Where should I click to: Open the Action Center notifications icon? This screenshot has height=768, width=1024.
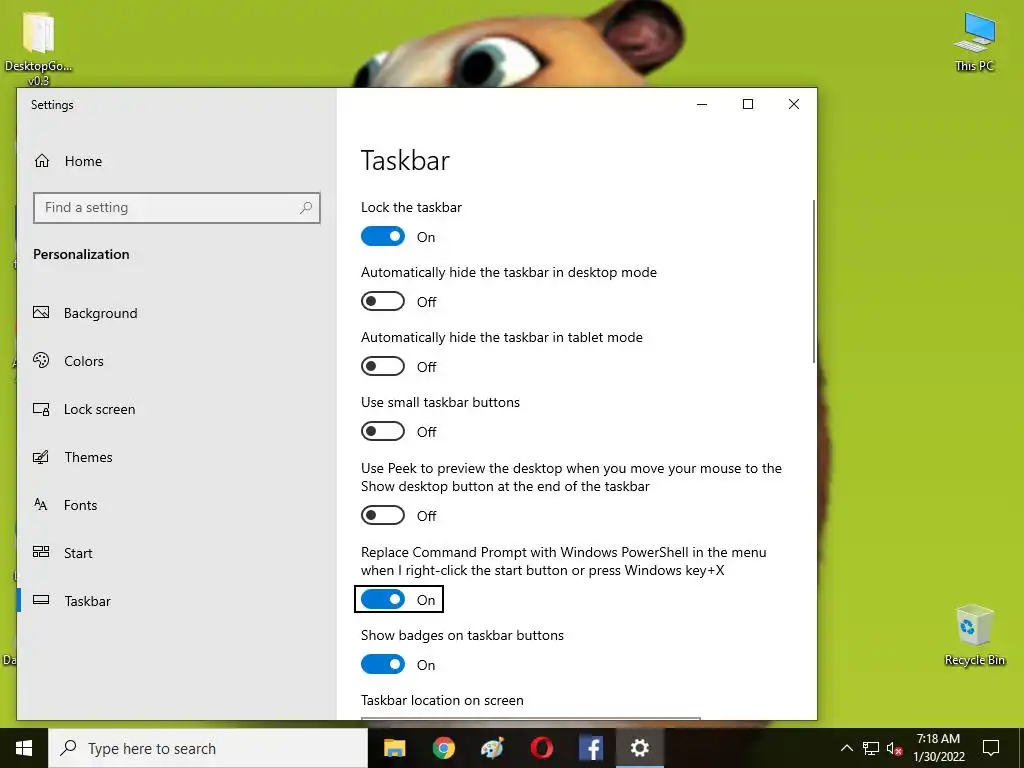pyautogui.click(x=991, y=748)
